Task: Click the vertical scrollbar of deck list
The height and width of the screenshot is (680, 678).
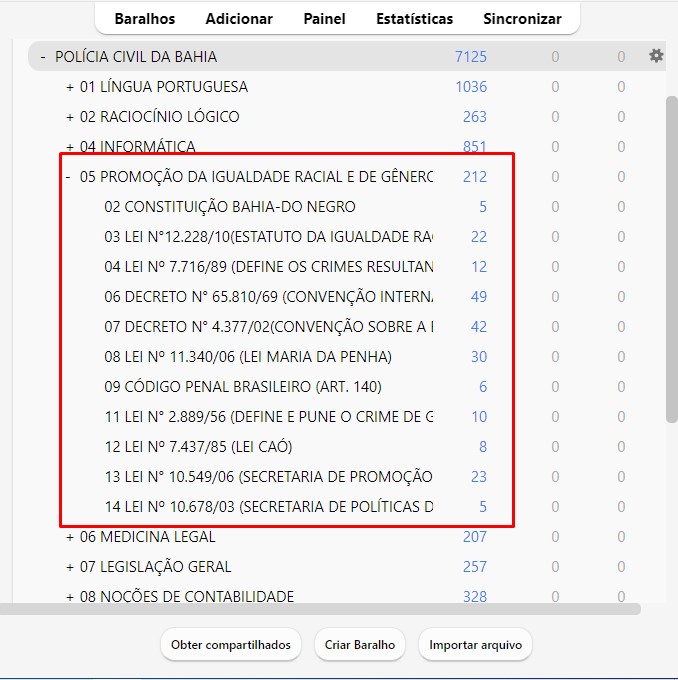Action: click(x=672, y=259)
